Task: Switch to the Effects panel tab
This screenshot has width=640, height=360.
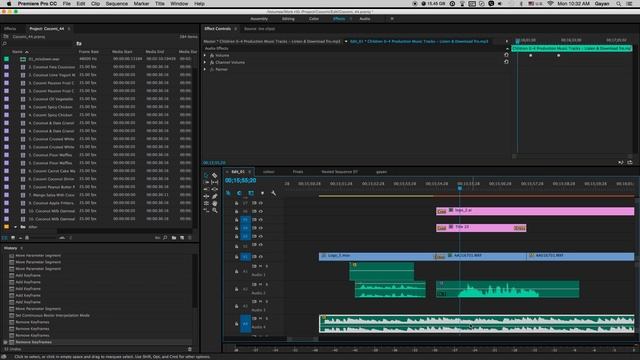Action: pos(10,29)
